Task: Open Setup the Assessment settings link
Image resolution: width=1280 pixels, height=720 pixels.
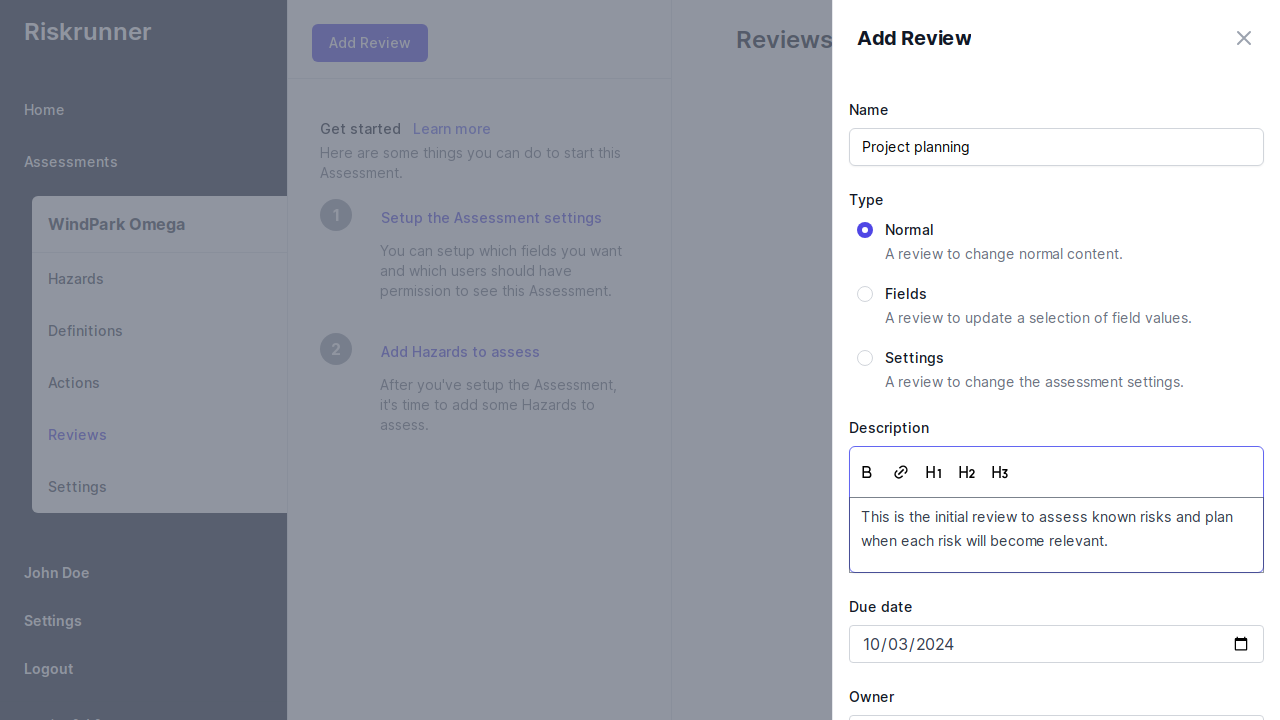Action: tap(491, 218)
